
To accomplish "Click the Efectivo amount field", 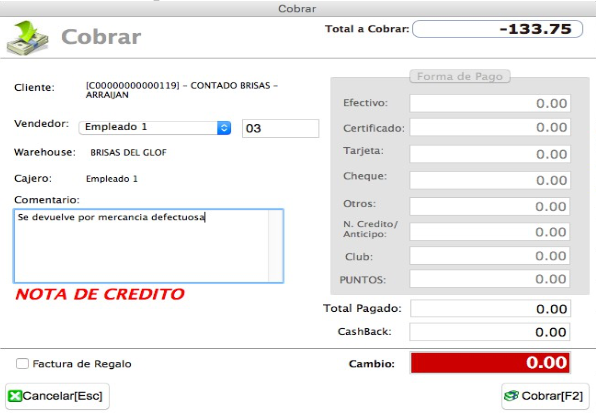I will click(x=490, y=103).
